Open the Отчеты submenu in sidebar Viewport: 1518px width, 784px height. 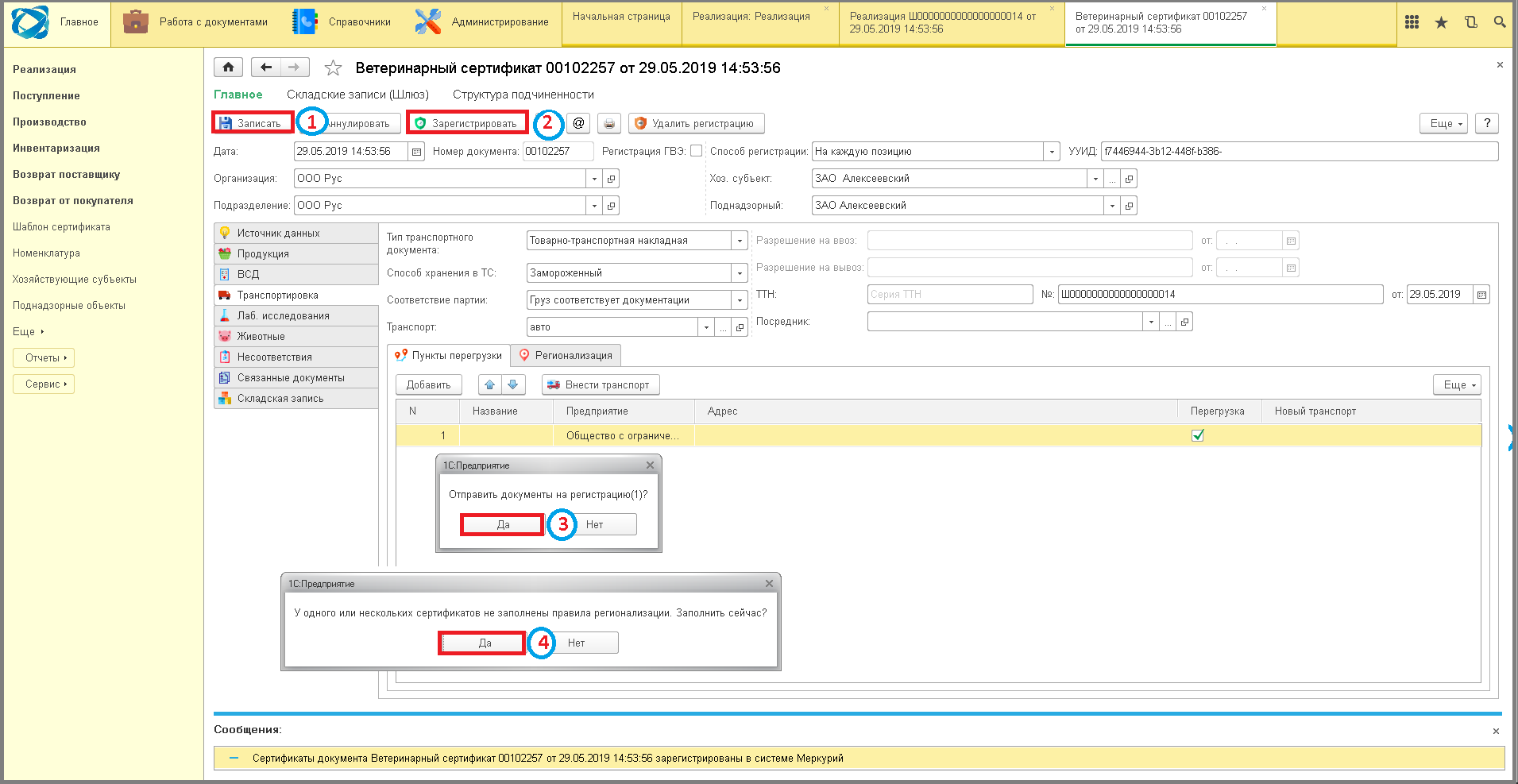pos(44,357)
